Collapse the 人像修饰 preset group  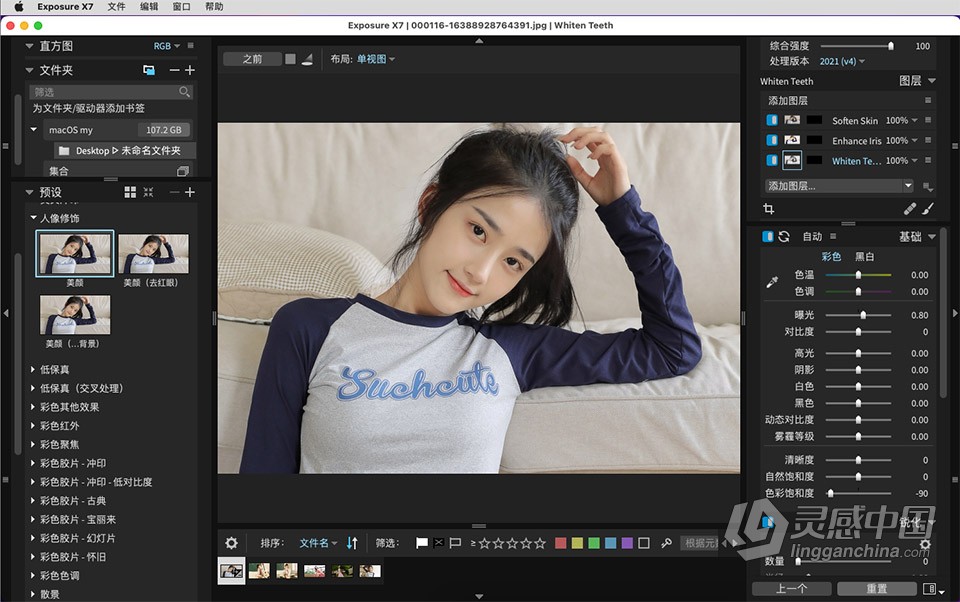[x=34, y=217]
